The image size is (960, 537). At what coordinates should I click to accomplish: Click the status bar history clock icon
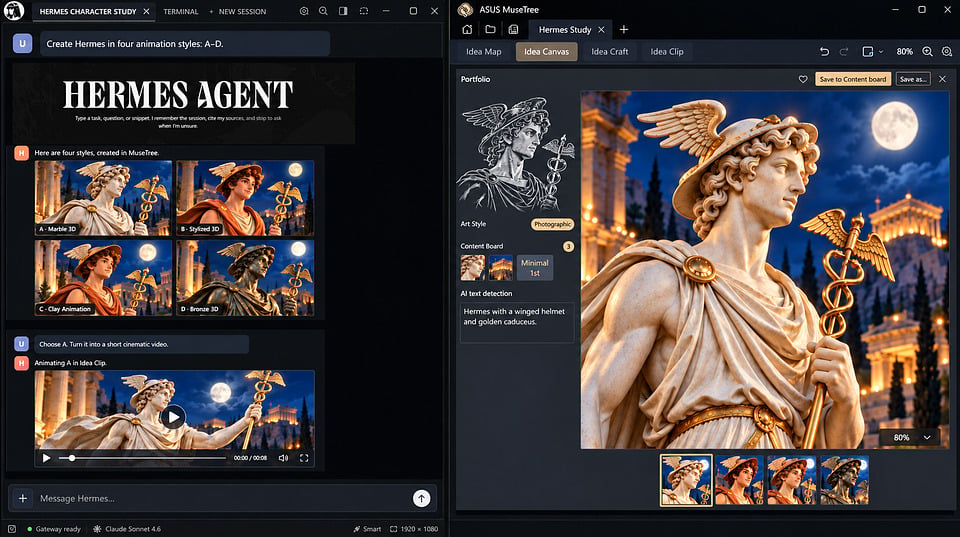[x=12, y=529]
